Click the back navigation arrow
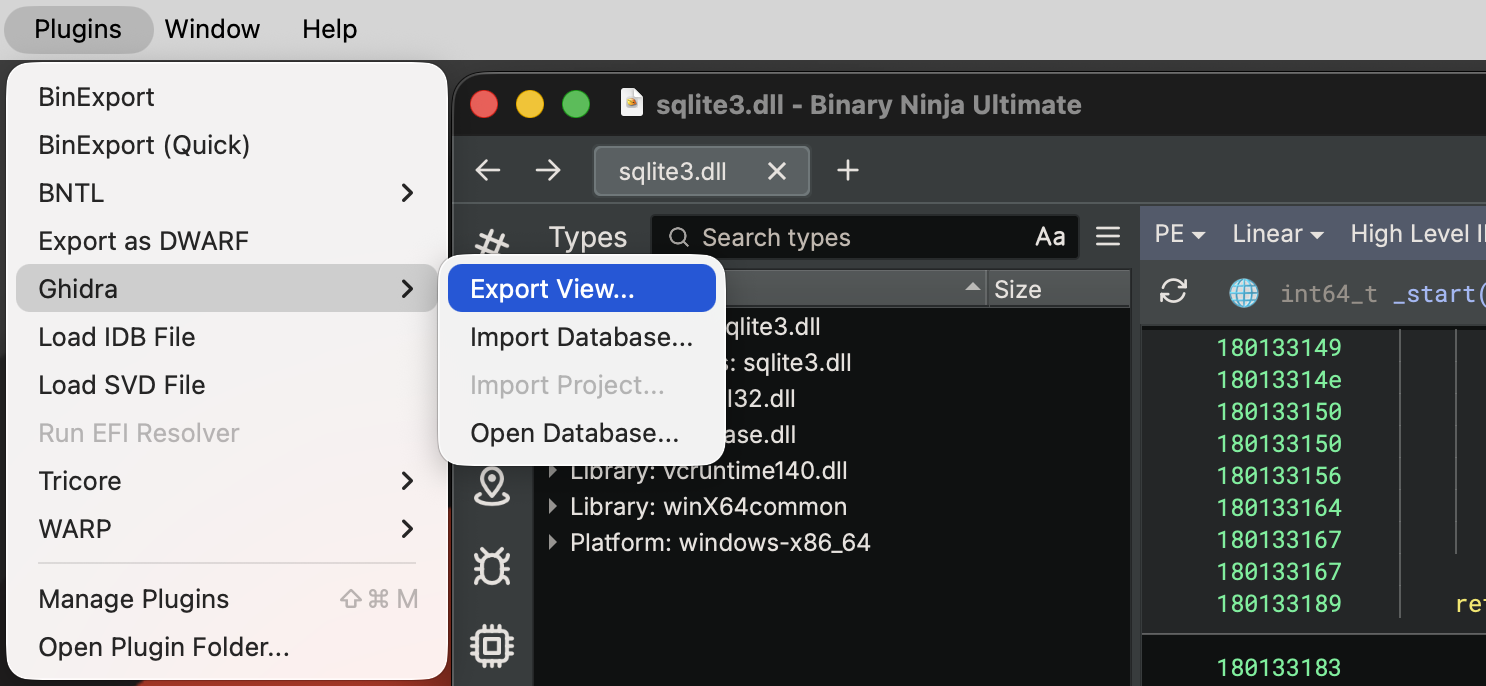The height and width of the screenshot is (686, 1486). 487,170
